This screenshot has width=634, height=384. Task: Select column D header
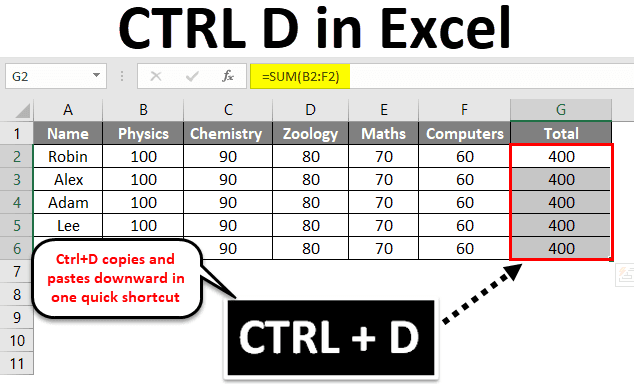point(310,110)
